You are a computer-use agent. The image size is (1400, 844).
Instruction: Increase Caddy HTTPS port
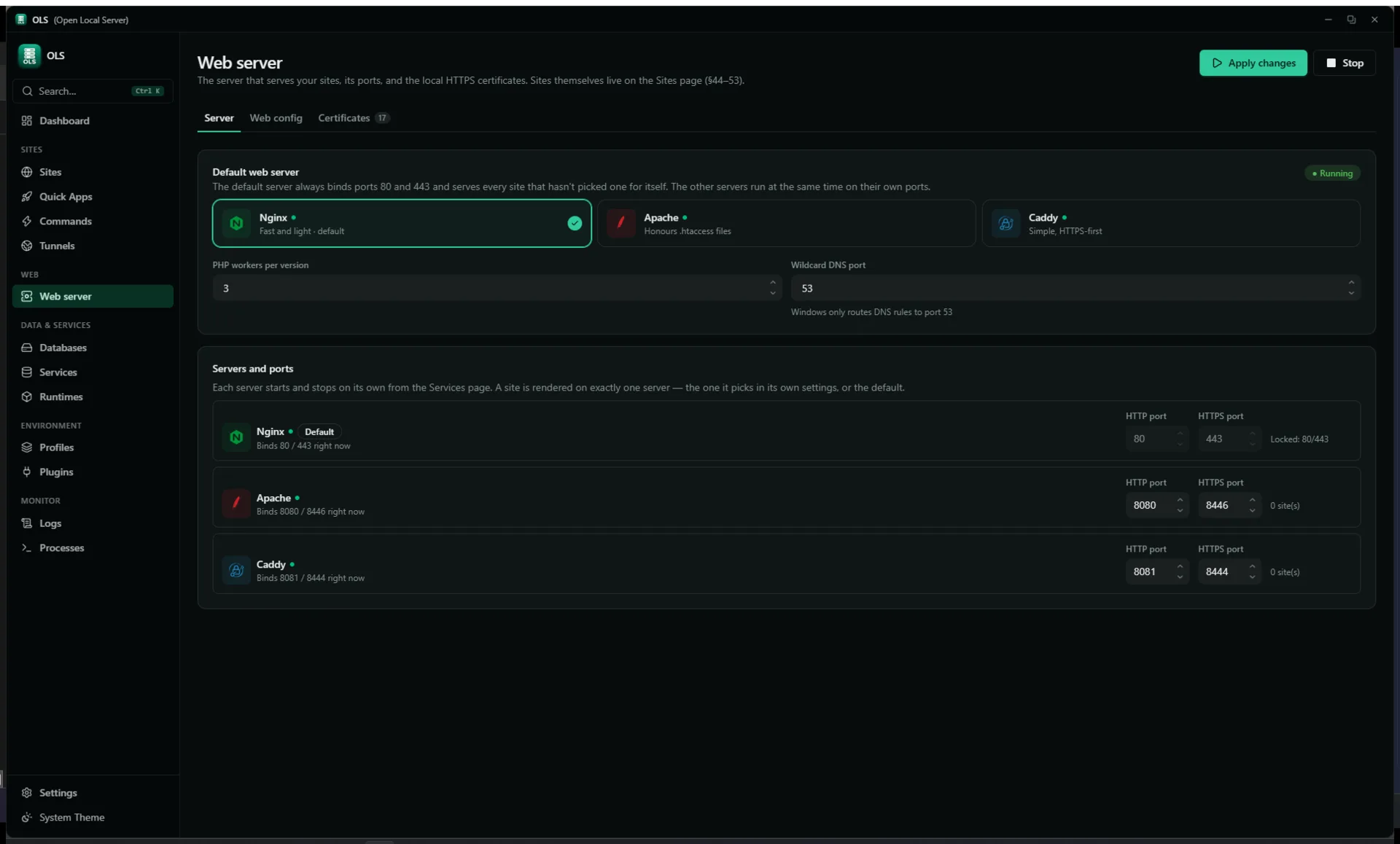click(1252, 566)
